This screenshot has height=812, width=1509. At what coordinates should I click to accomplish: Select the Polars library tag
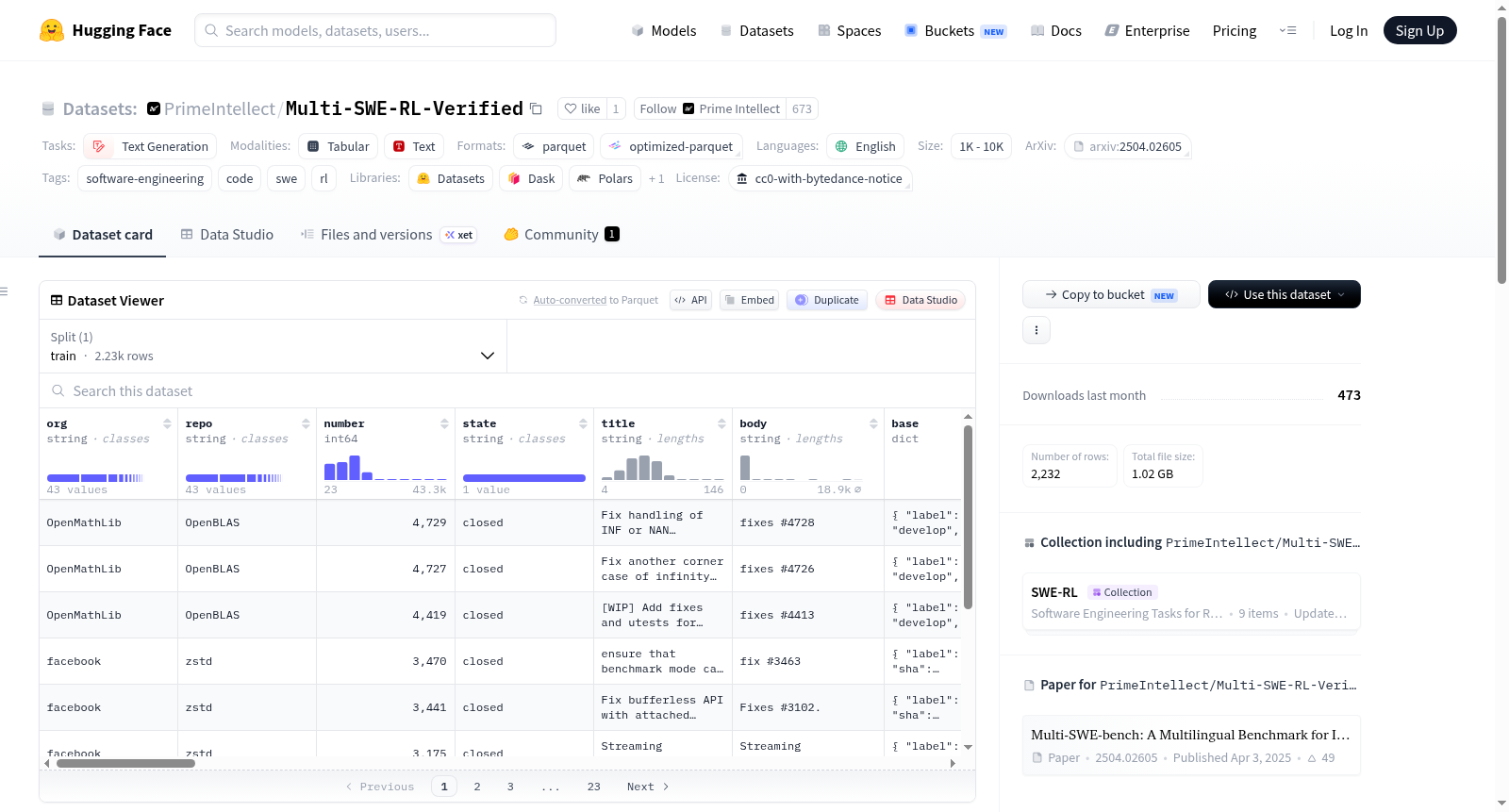click(605, 178)
